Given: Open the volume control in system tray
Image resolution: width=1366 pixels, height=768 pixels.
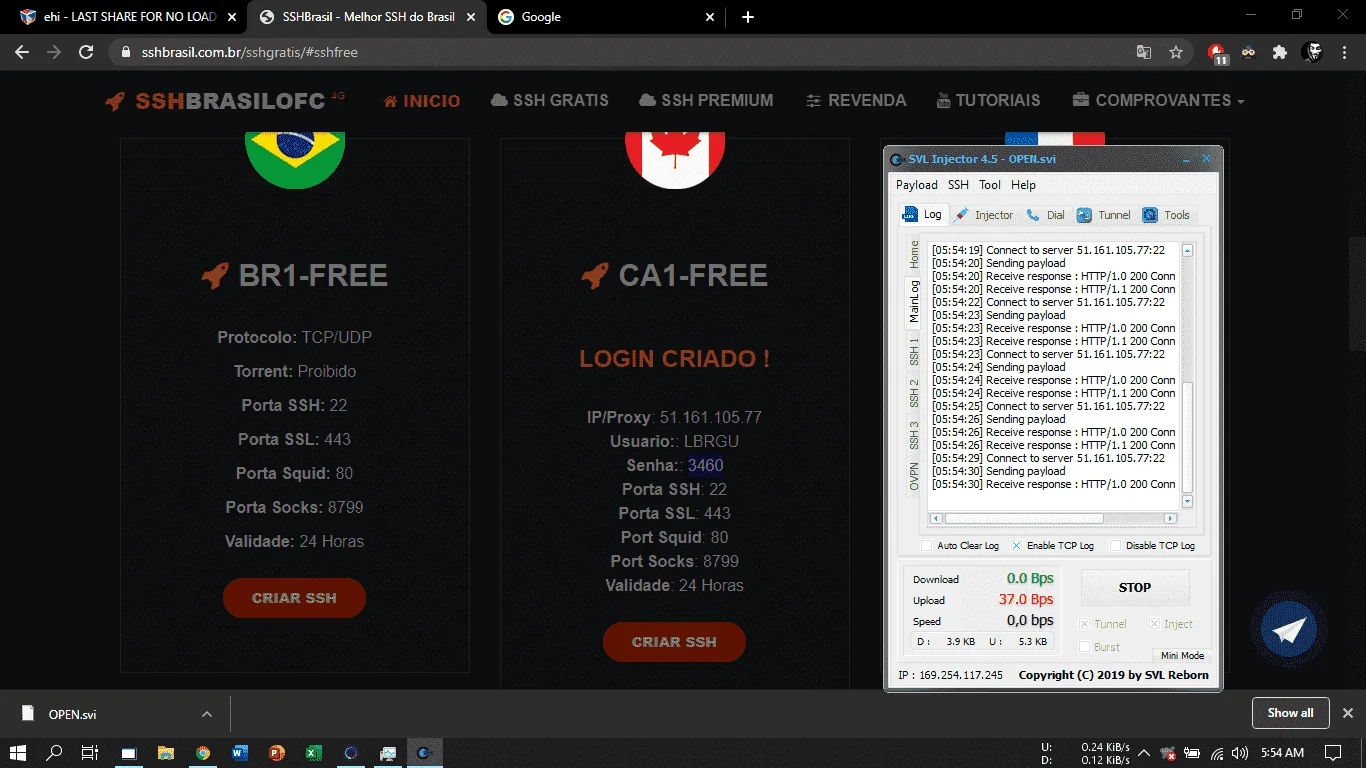Looking at the screenshot, I should point(1240,752).
